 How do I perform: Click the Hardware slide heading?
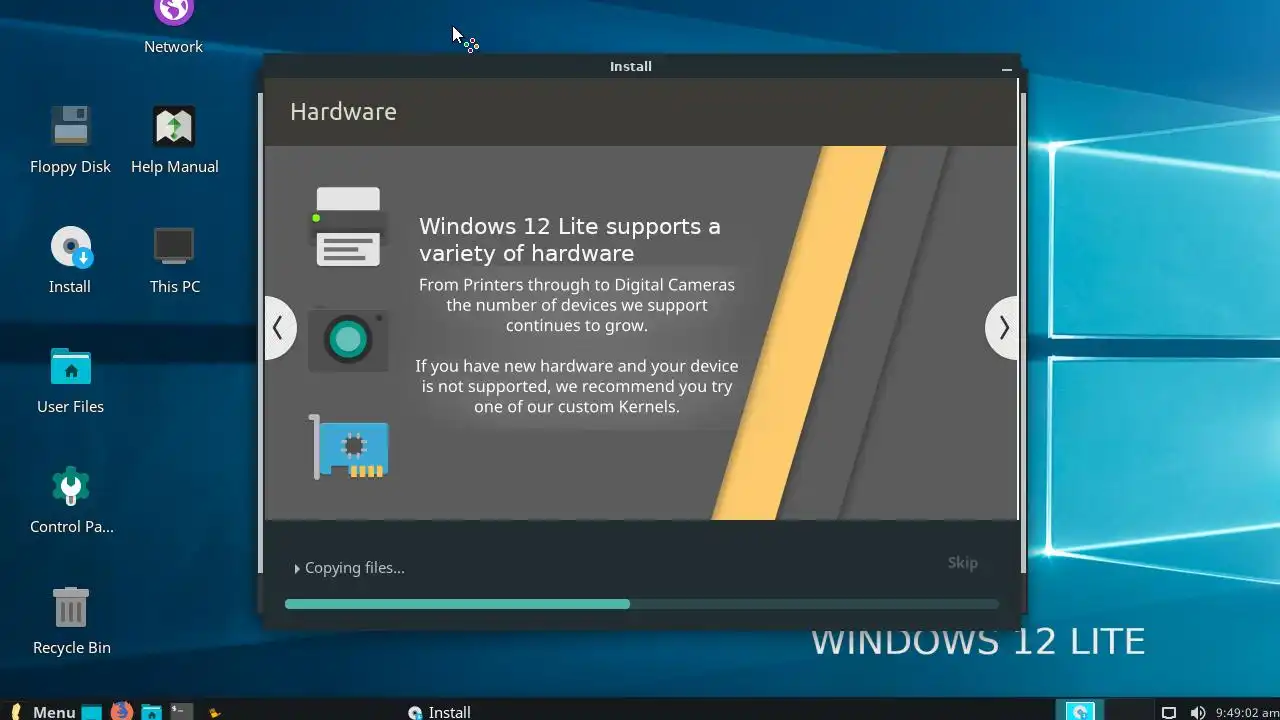pos(343,111)
